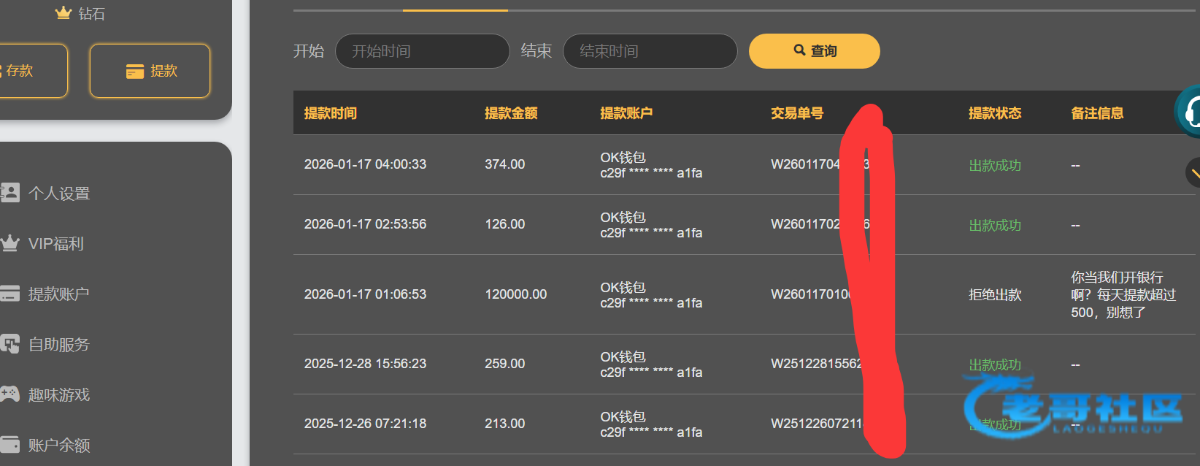Viewport: 1200px width, 466px height.
Task: Click the 趣味游戏 gamepad icon
Action: point(10,394)
